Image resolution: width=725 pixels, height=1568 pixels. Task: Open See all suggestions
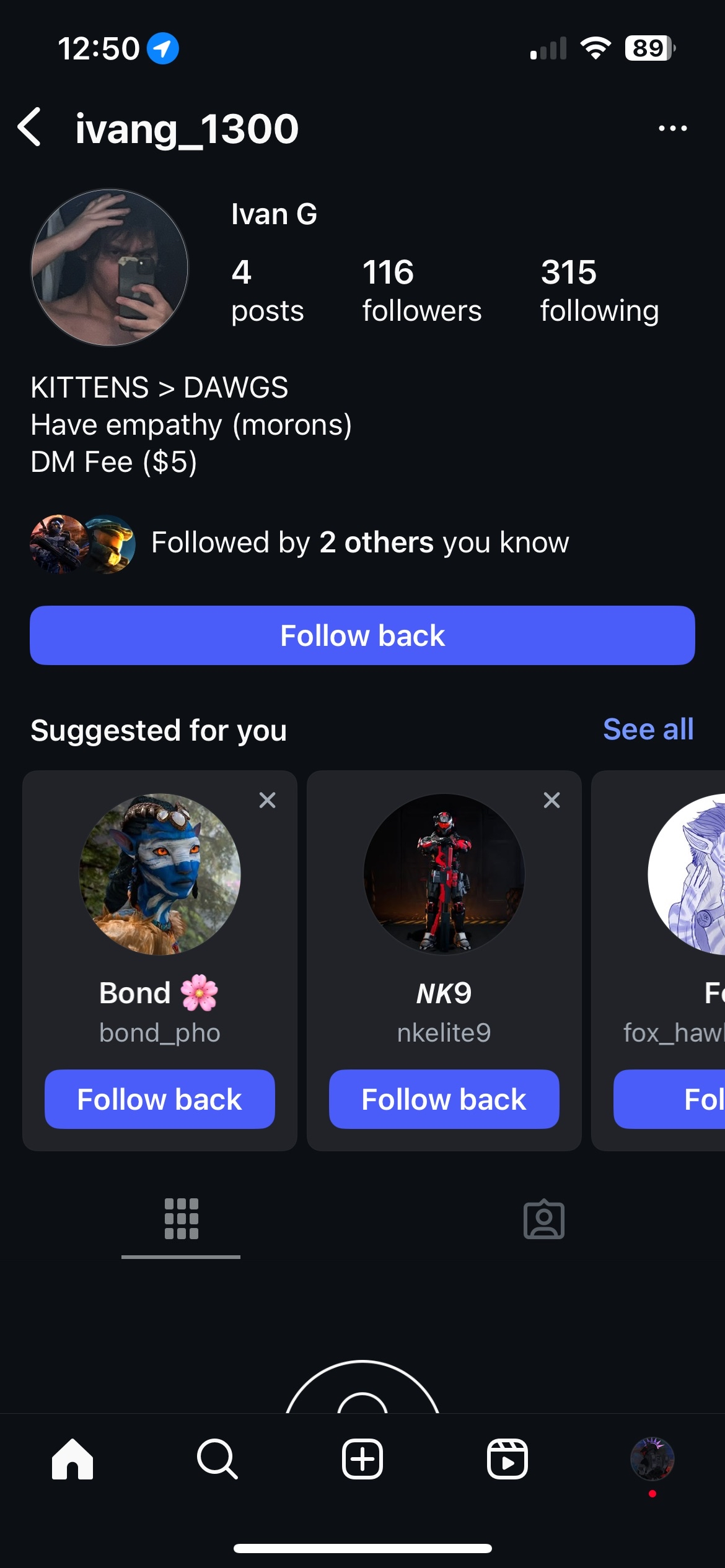[x=648, y=730]
